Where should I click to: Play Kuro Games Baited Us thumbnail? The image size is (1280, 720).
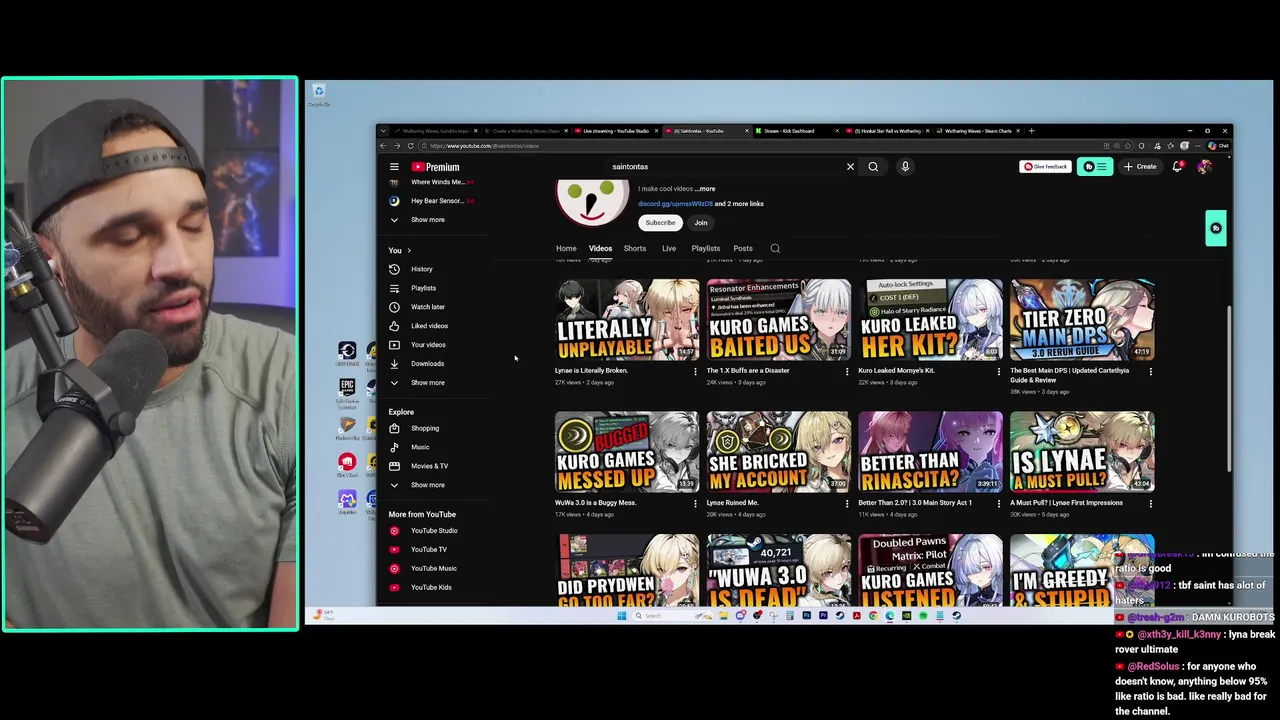(779, 319)
